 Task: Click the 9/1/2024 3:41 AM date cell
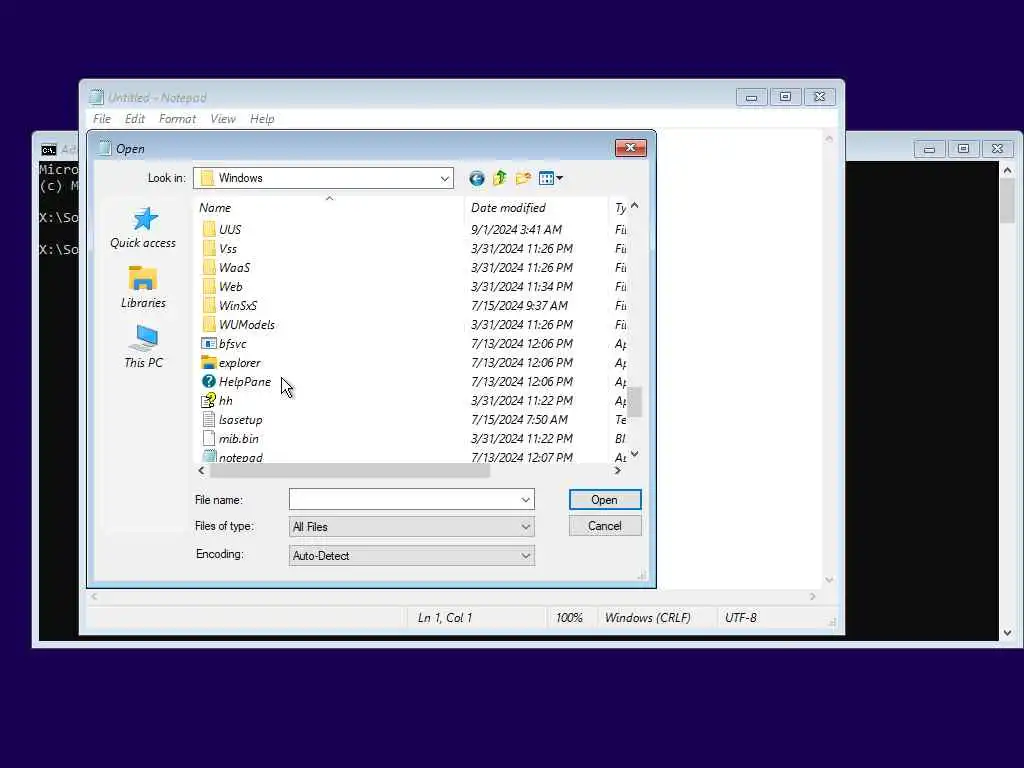point(516,229)
